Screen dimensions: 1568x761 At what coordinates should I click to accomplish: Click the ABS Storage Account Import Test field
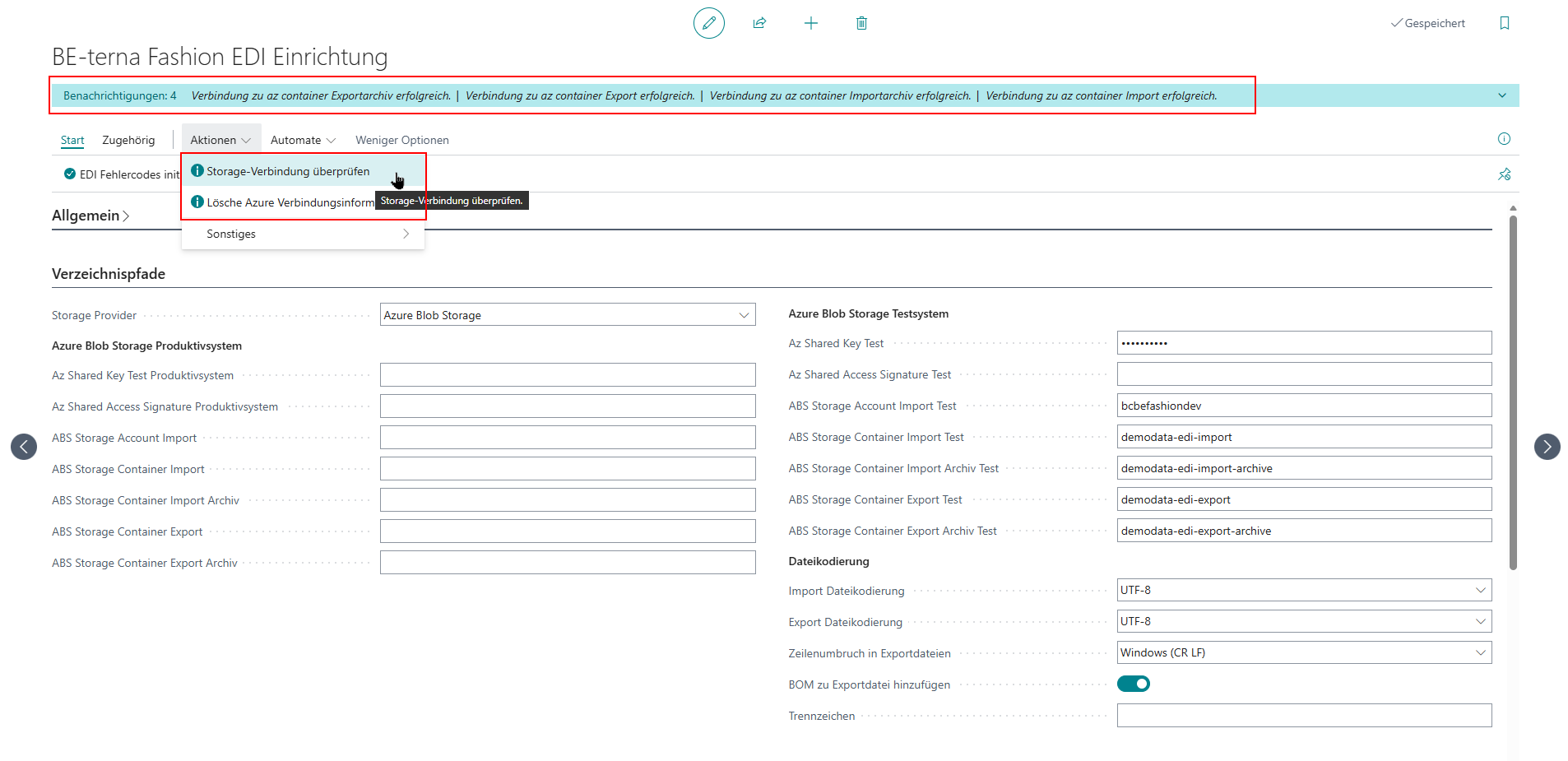(1303, 406)
